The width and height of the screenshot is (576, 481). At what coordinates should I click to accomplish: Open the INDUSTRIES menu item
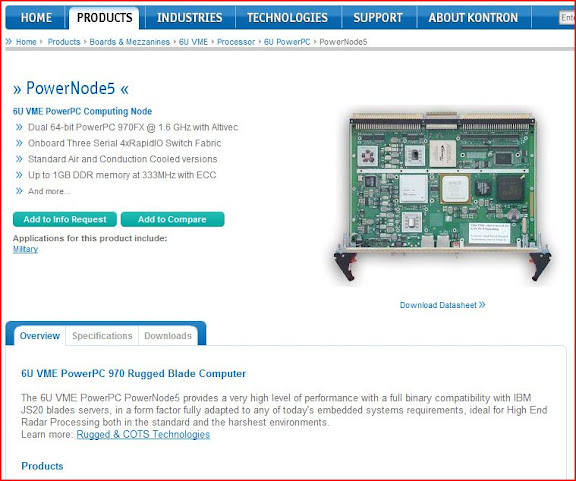[189, 18]
